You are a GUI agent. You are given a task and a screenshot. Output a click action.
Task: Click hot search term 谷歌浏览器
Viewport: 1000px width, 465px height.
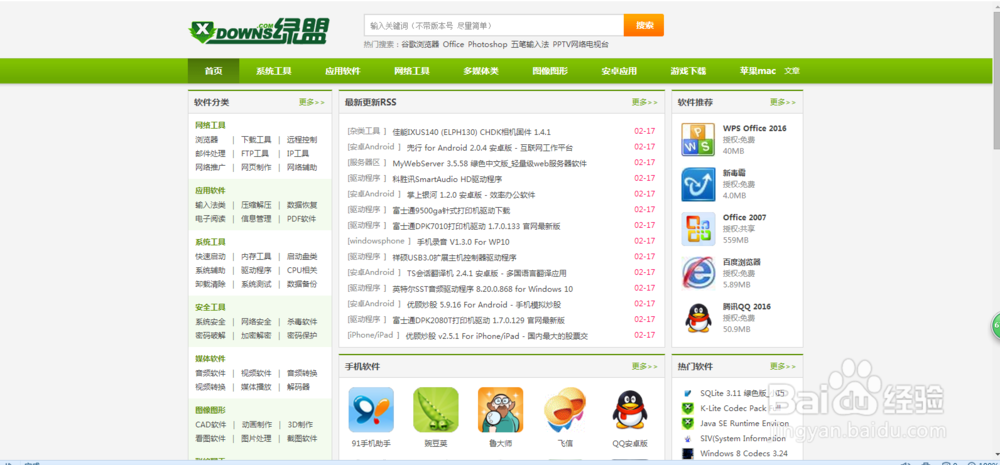[420, 45]
